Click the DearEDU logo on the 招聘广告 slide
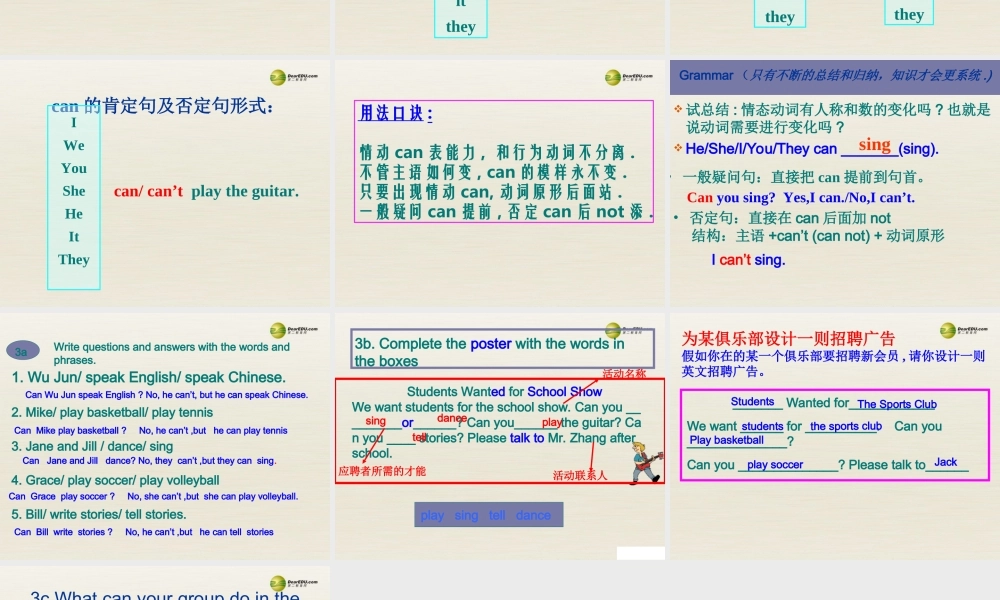1000x600 pixels. click(945, 328)
